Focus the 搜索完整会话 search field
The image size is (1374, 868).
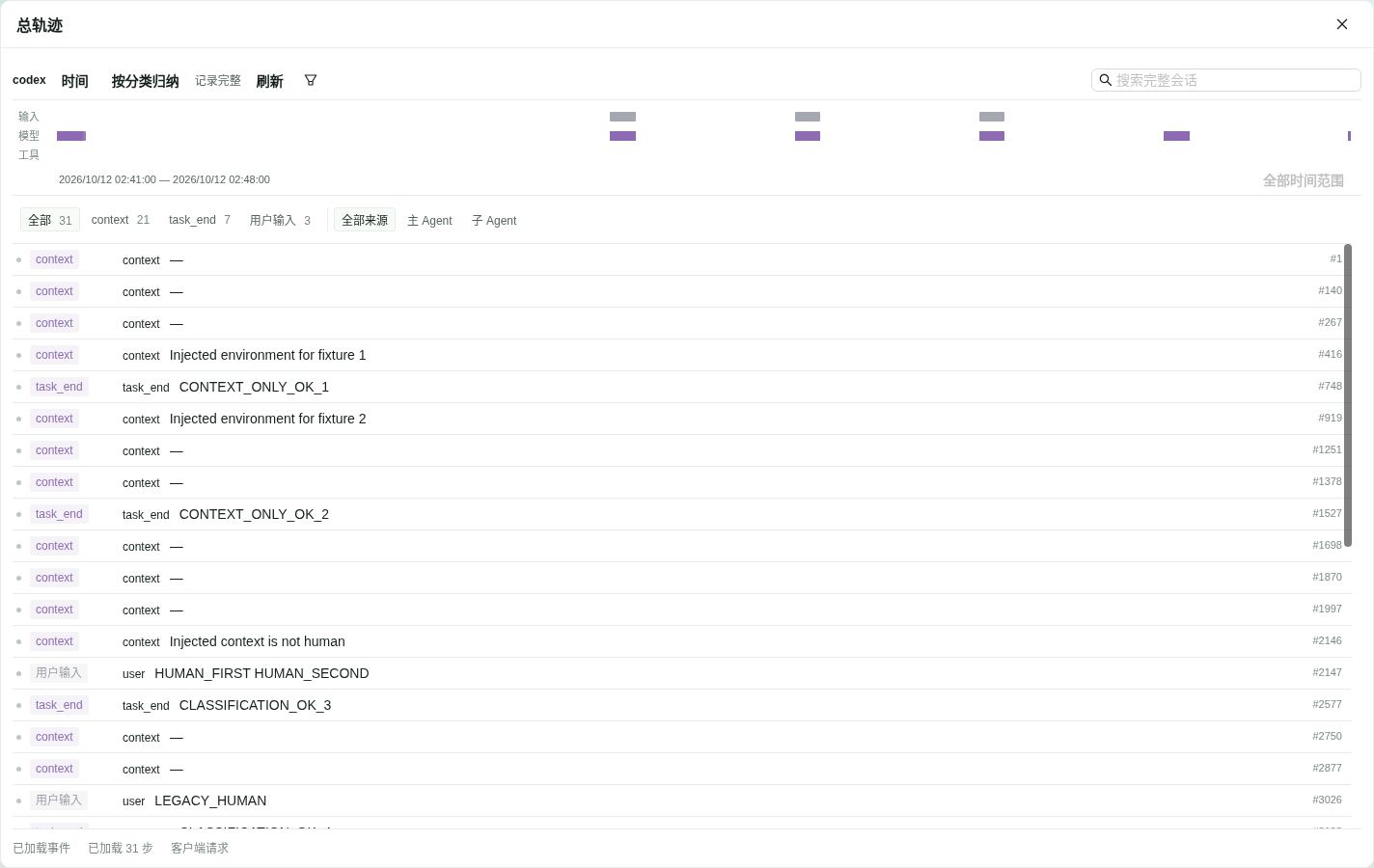(1226, 80)
